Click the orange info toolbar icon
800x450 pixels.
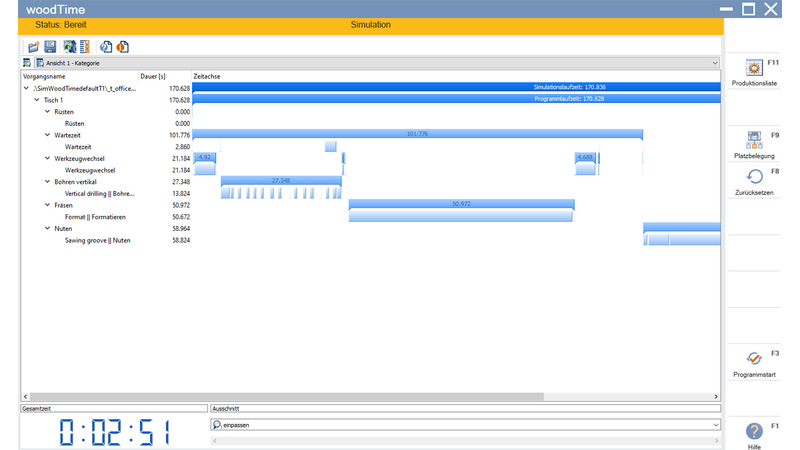click(x=122, y=46)
